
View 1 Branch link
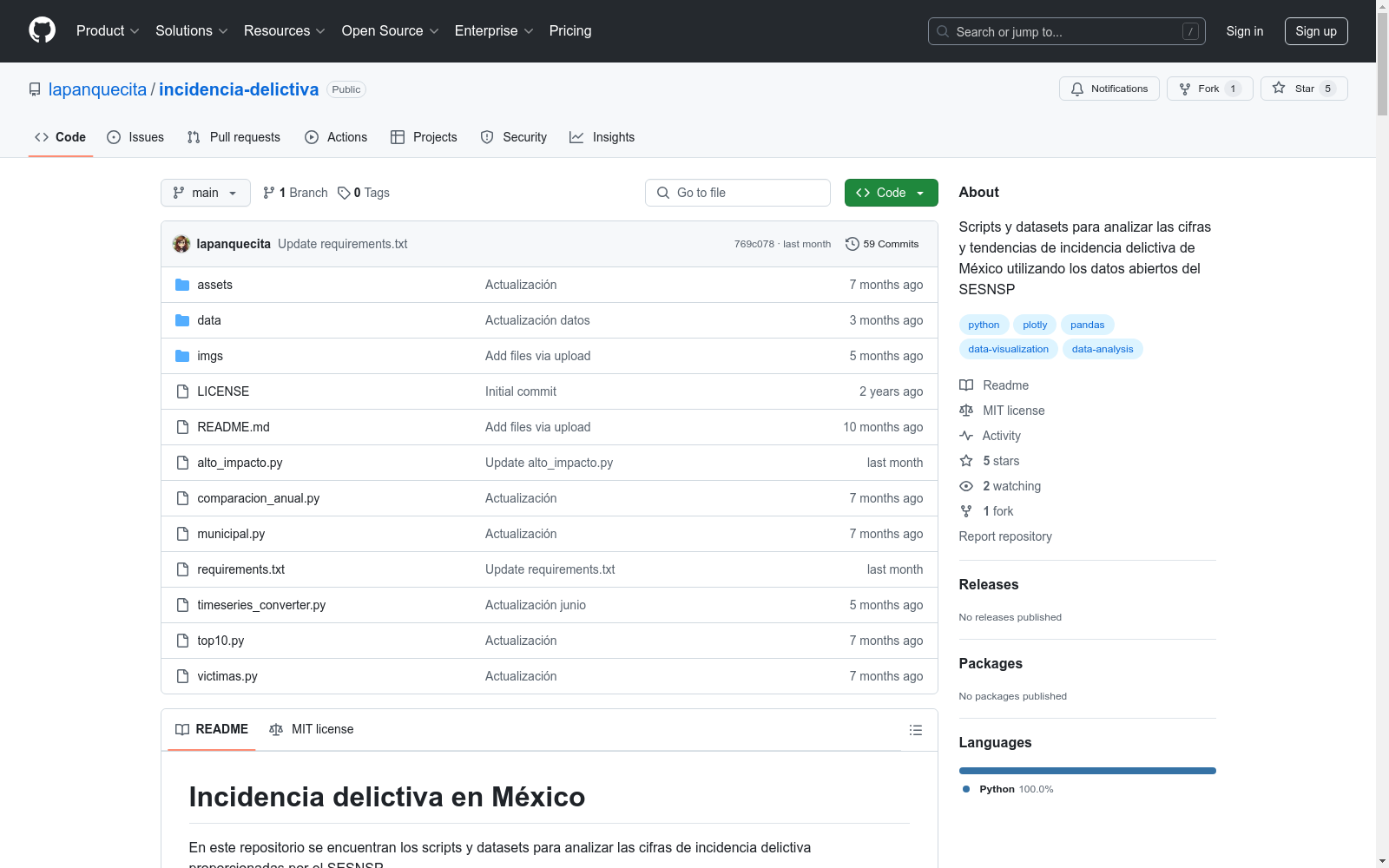[x=295, y=193]
